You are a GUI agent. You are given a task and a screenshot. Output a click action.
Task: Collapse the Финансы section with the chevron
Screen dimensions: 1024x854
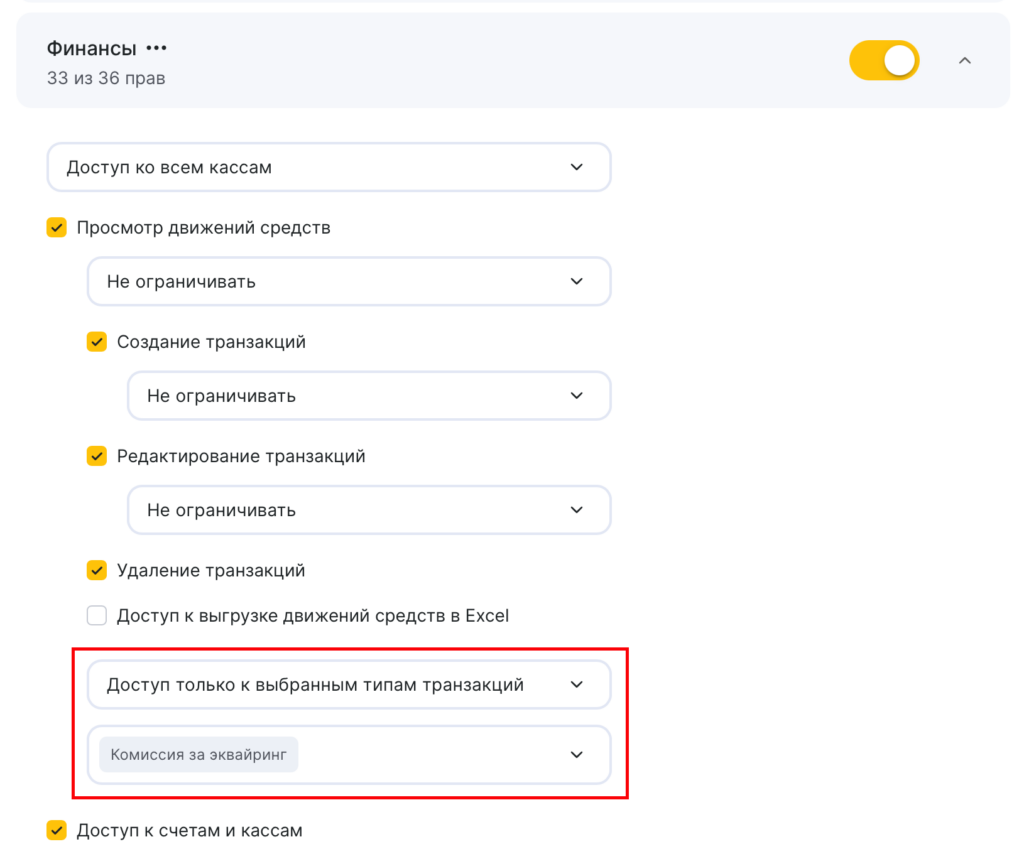[965, 61]
